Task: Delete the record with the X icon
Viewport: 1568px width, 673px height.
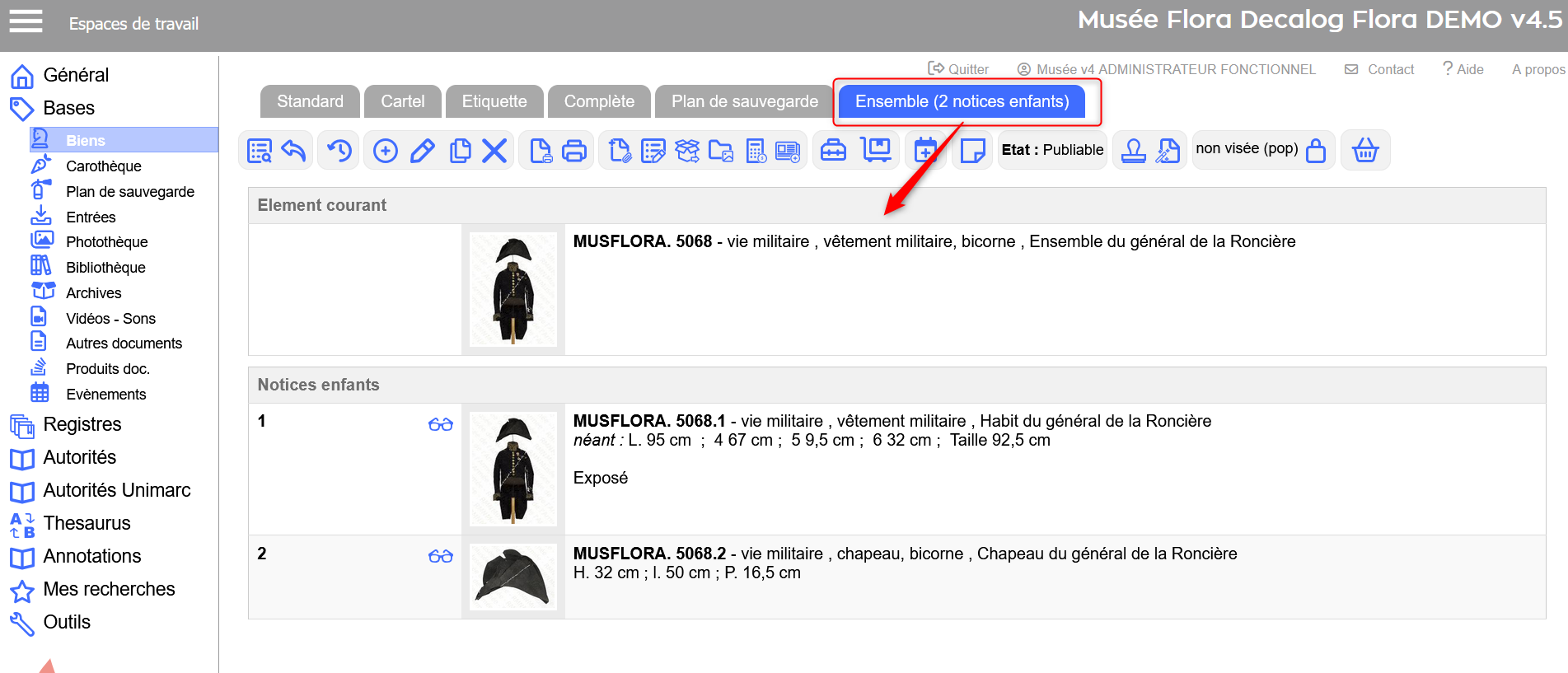Action: click(494, 151)
